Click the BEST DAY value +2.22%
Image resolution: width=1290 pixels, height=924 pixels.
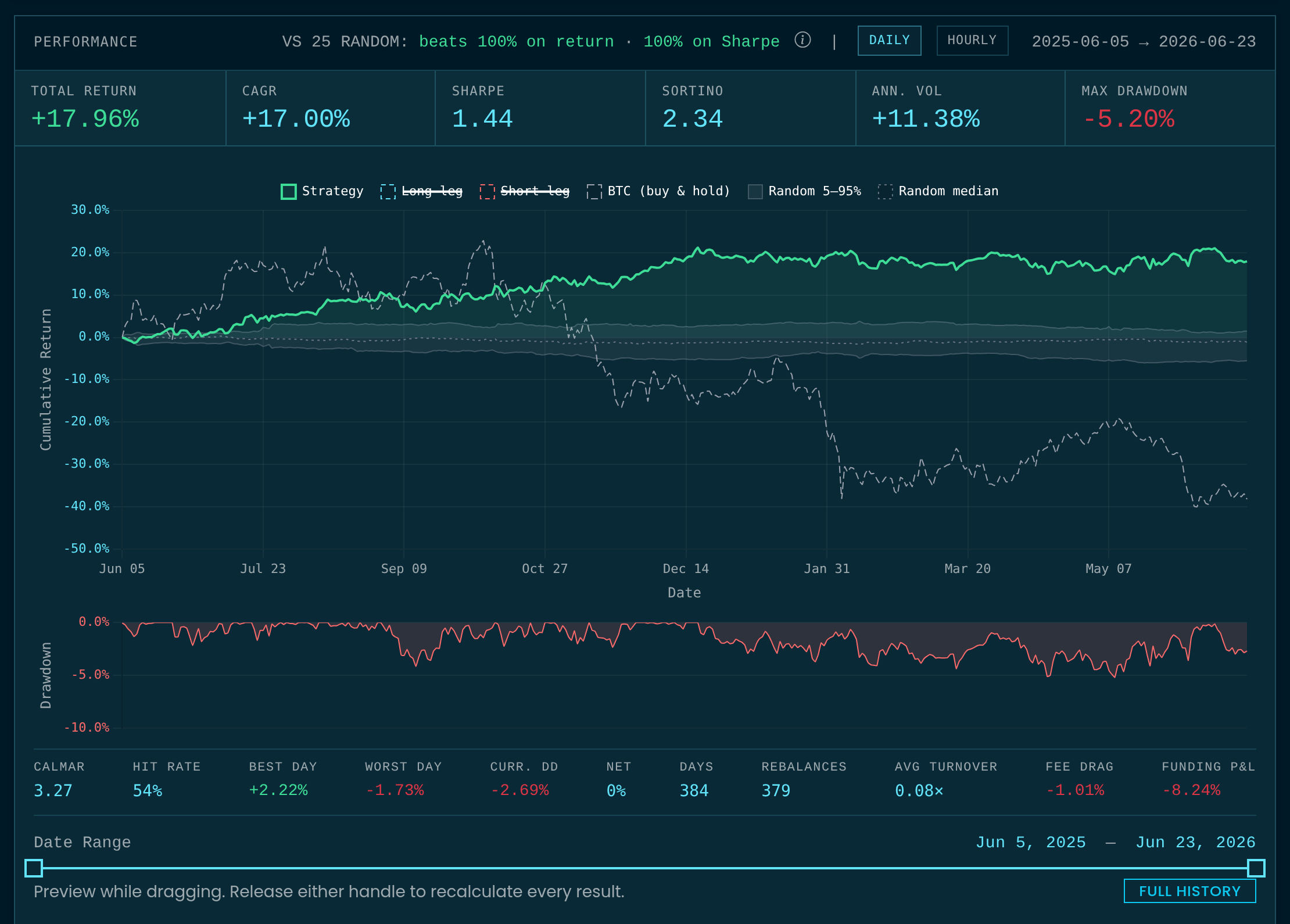point(278,790)
